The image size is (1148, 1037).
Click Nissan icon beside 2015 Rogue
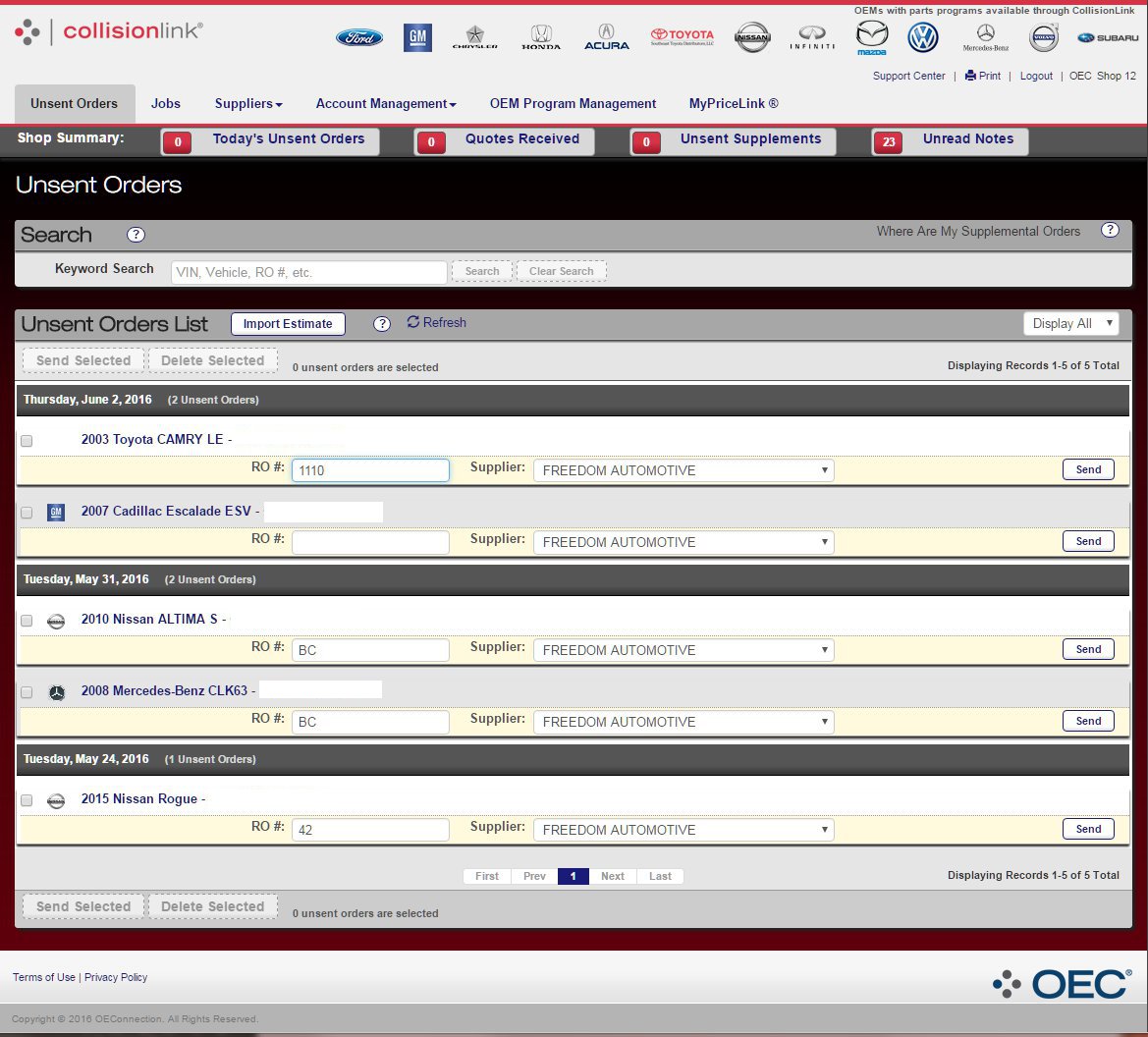(x=56, y=800)
